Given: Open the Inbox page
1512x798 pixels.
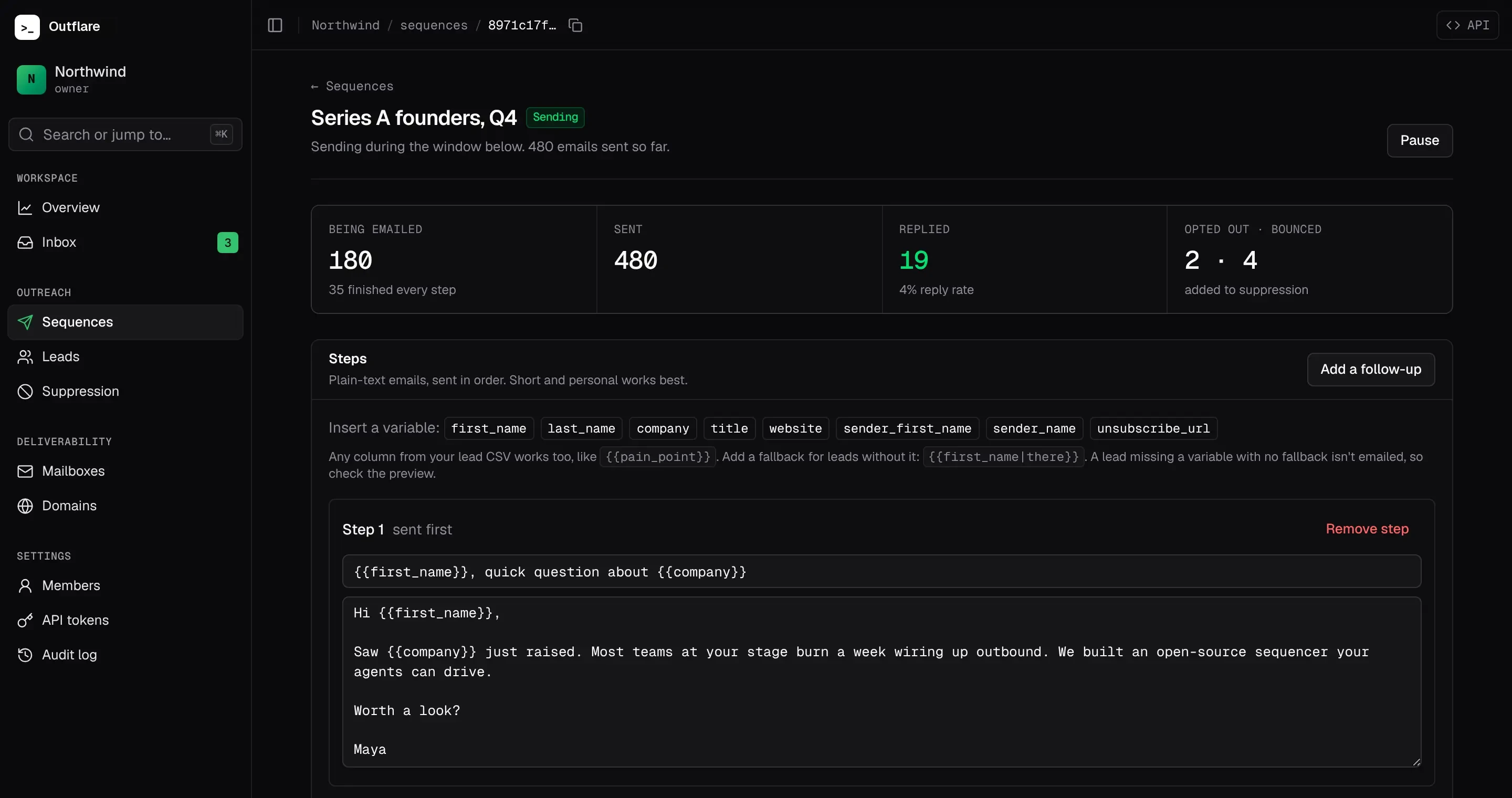Looking at the screenshot, I should pyautogui.click(x=125, y=243).
